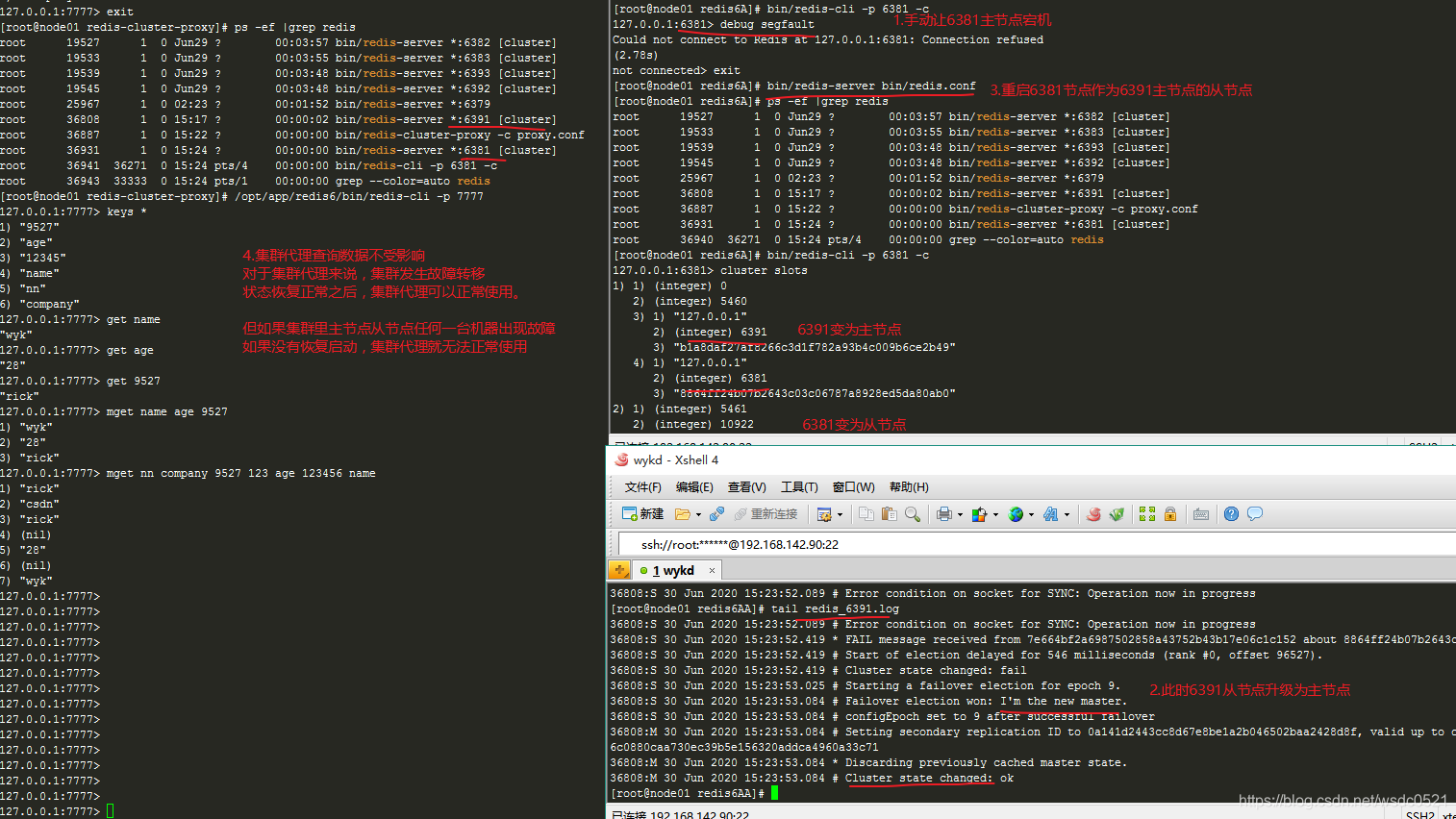This screenshot has width=1456, height=819.
Task: Click 'mget name age 9527' command text
Action: point(167,411)
